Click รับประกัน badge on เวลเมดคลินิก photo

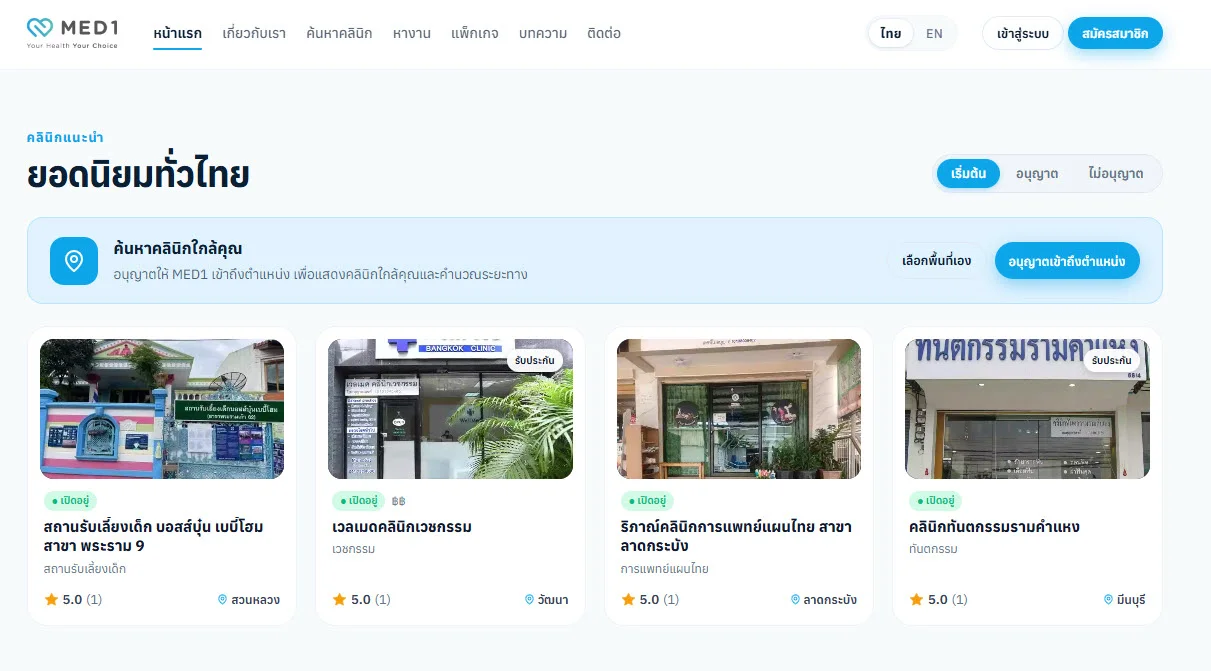coord(535,360)
